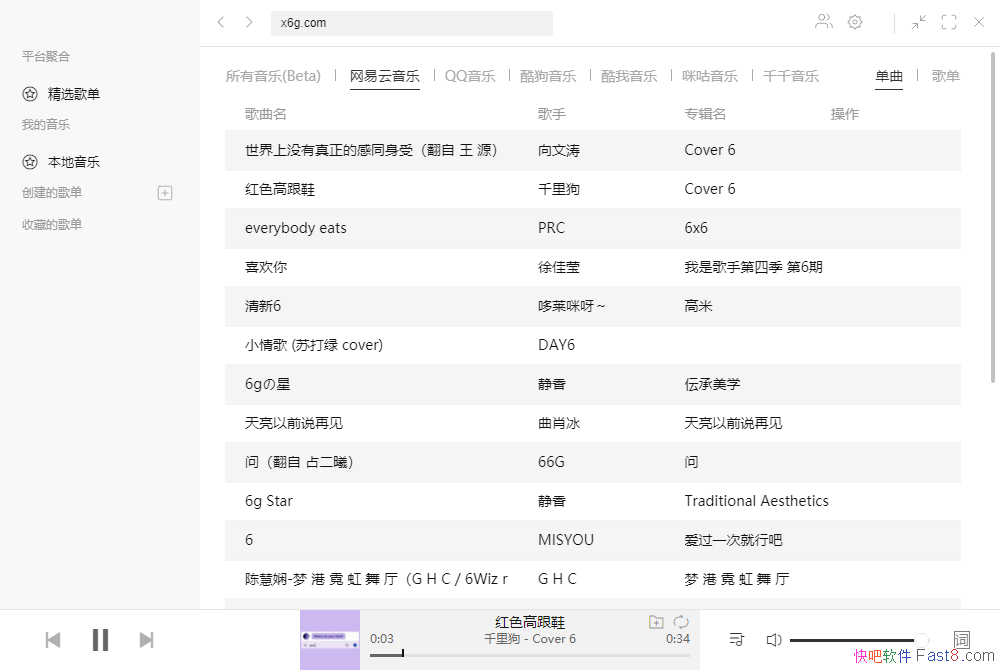Viewport: 1000px width, 670px height.
Task: Mute the volume speaker icon
Action: tap(773, 639)
